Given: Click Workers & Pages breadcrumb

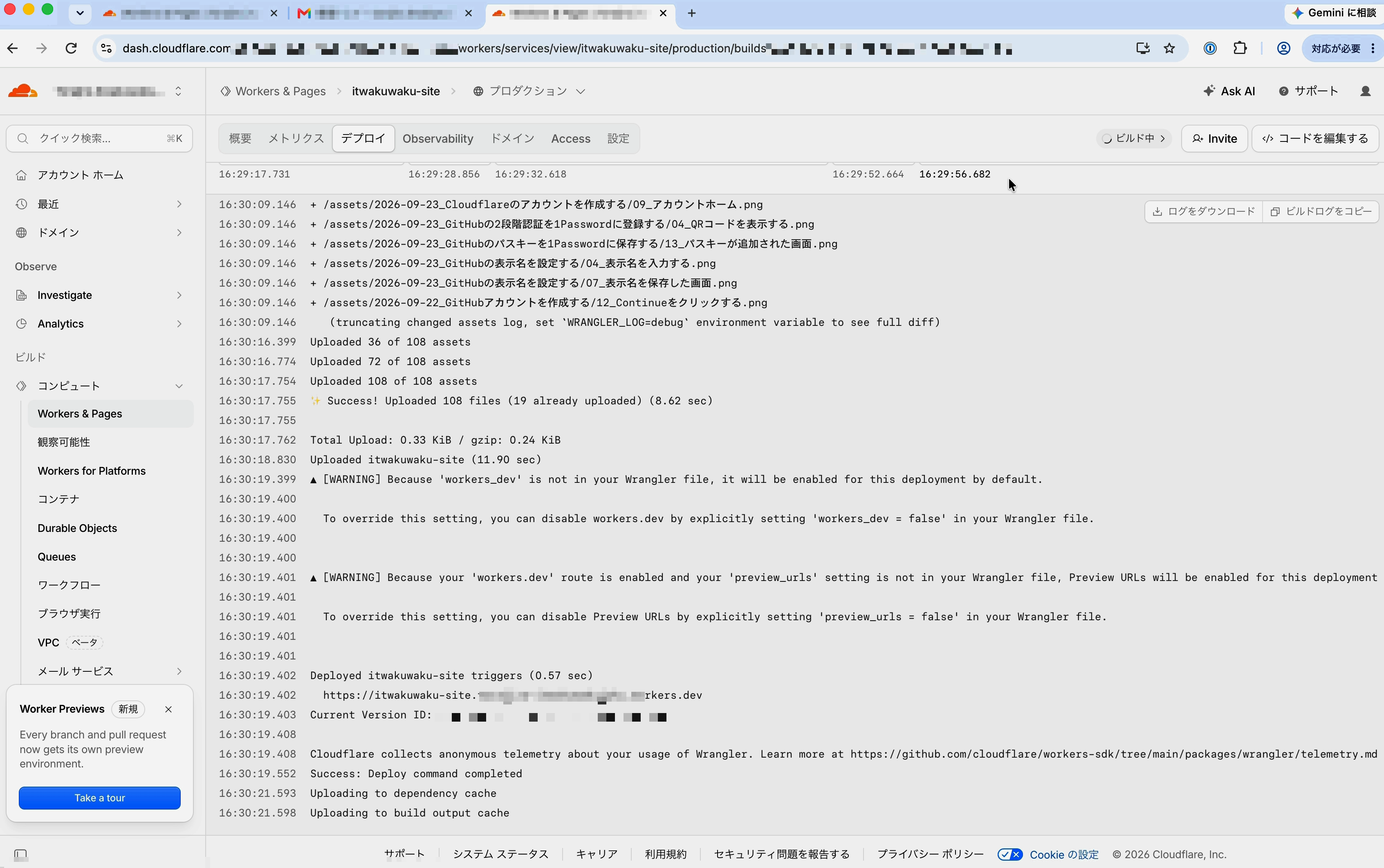Looking at the screenshot, I should 274,91.
